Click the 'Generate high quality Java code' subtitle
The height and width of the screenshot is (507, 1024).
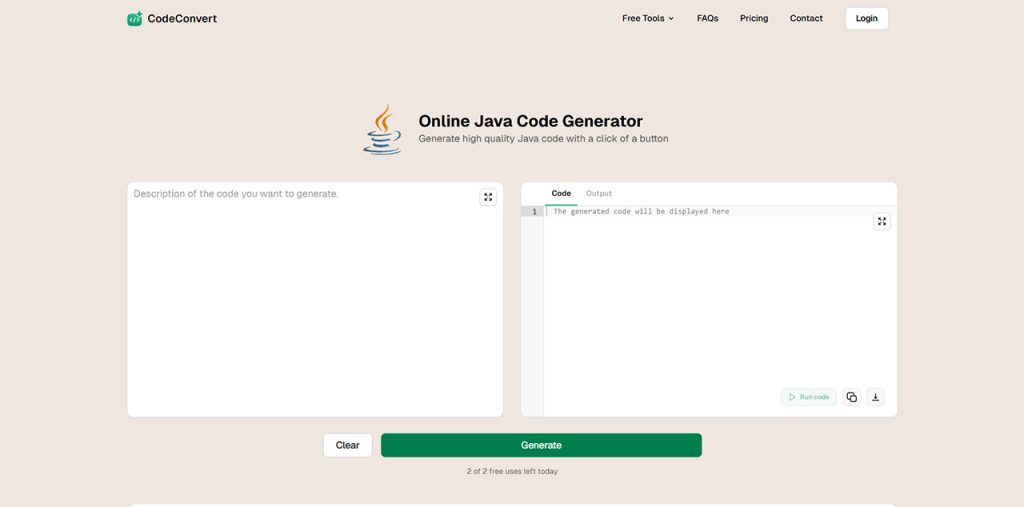point(543,139)
